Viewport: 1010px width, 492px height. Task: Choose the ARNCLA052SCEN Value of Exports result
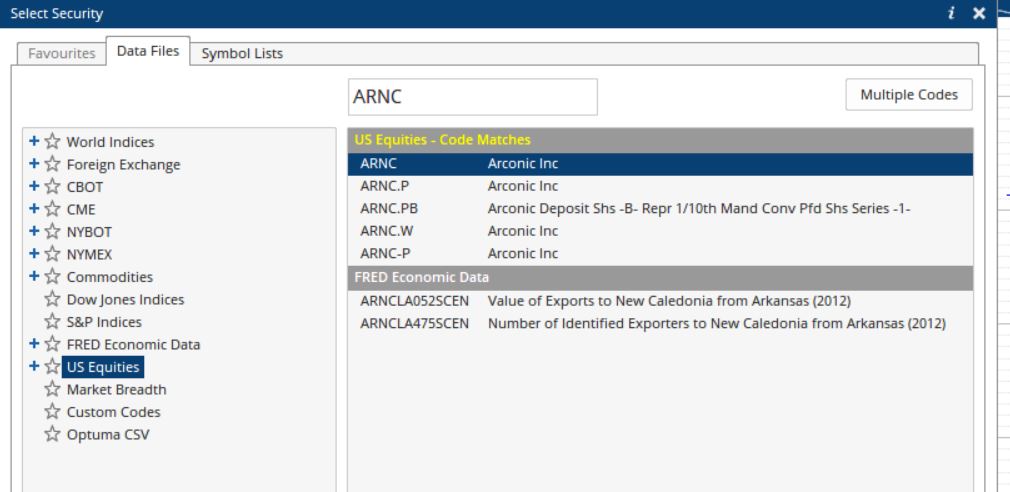coord(660,301)
